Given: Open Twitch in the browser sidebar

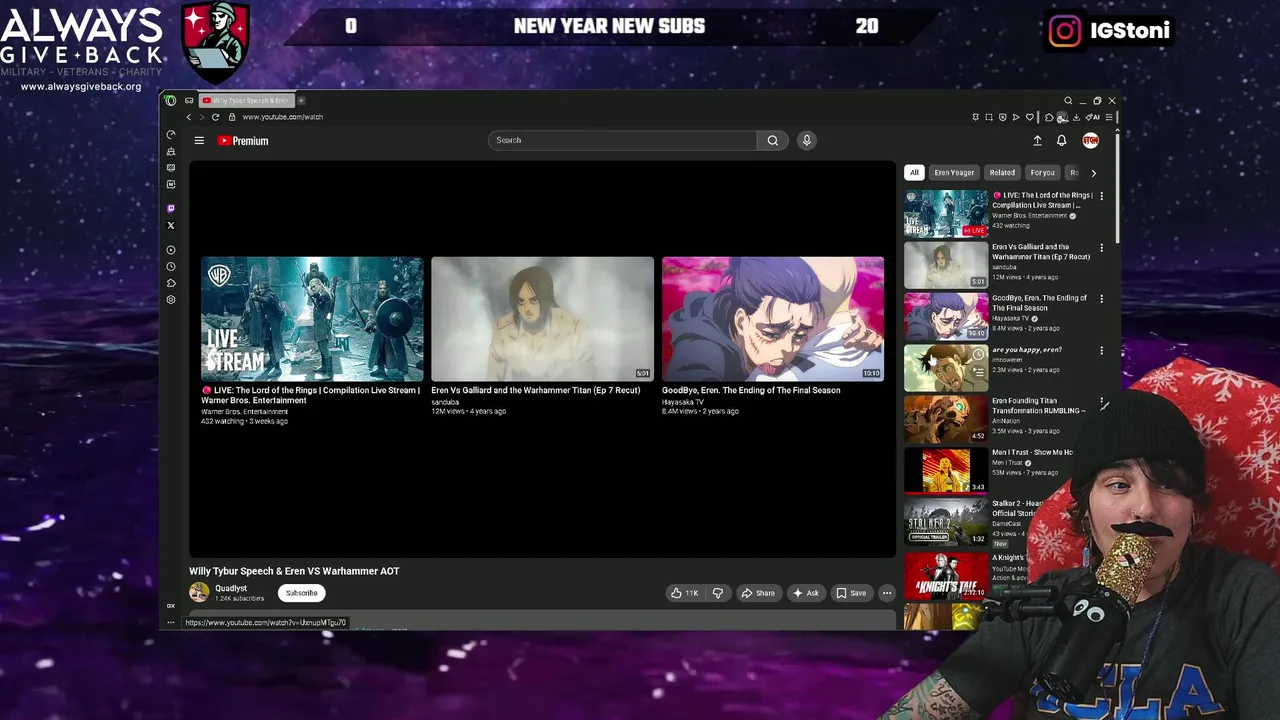Looking at the screenshot, I should click(171, 208).
